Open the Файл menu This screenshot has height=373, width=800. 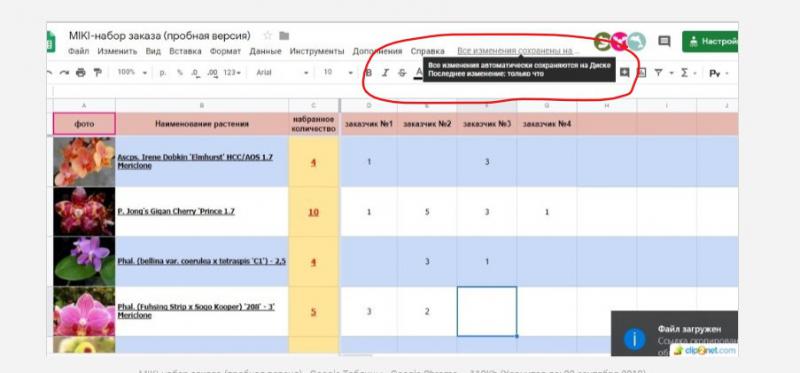click(79, 51)
